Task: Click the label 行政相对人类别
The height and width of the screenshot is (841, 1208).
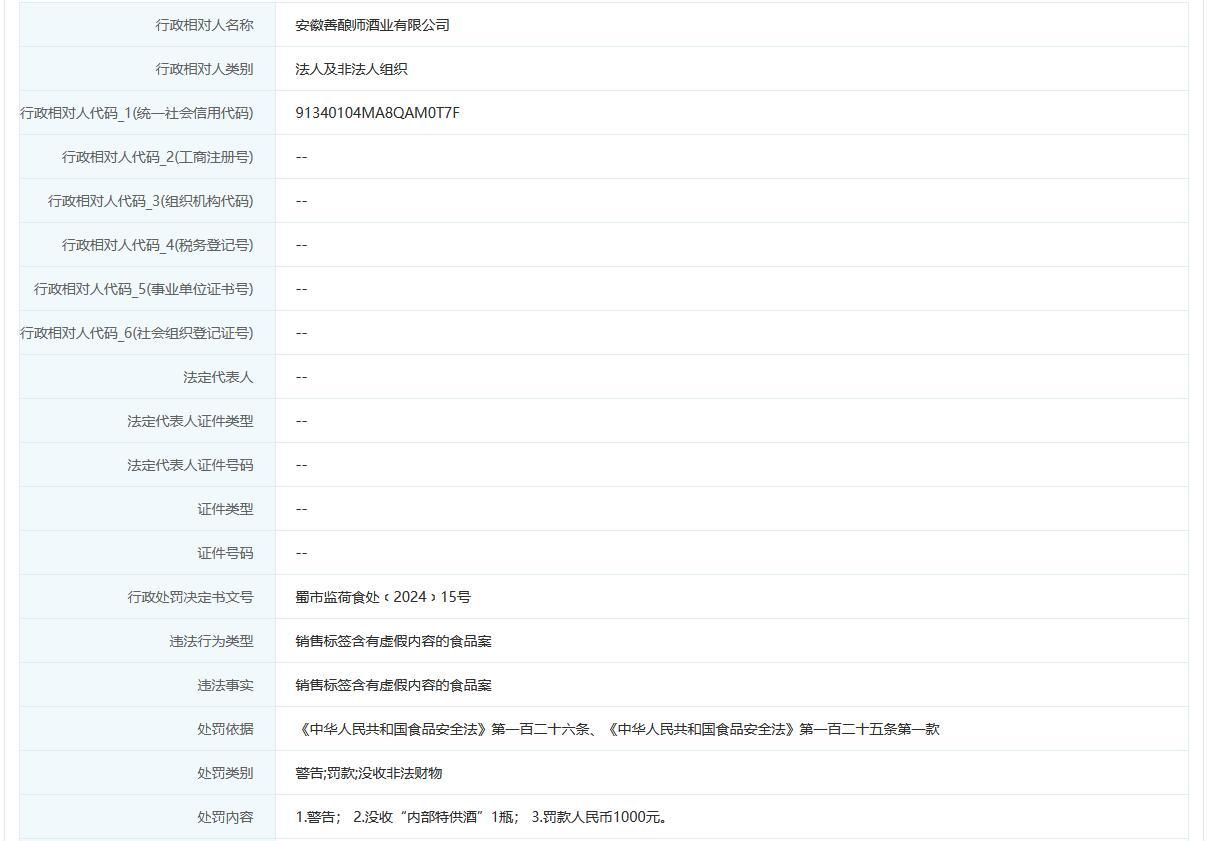Action: [204, 69]
